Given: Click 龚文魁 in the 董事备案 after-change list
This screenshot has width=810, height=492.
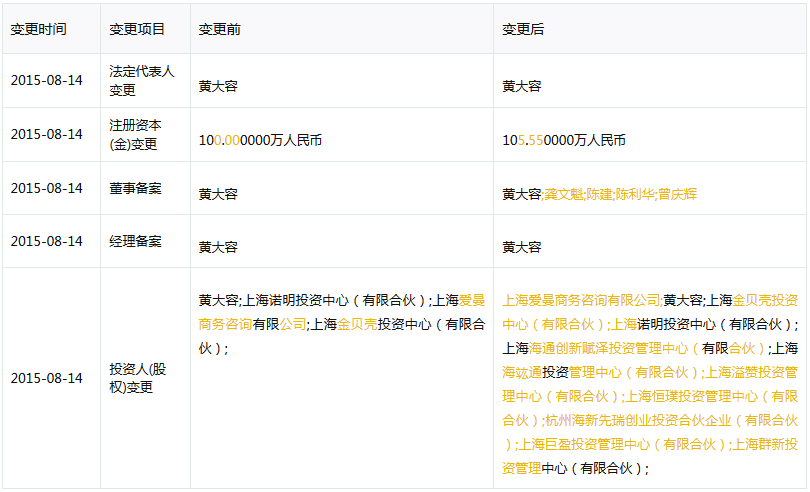Looking at the screenshot, I should [563, 194].
